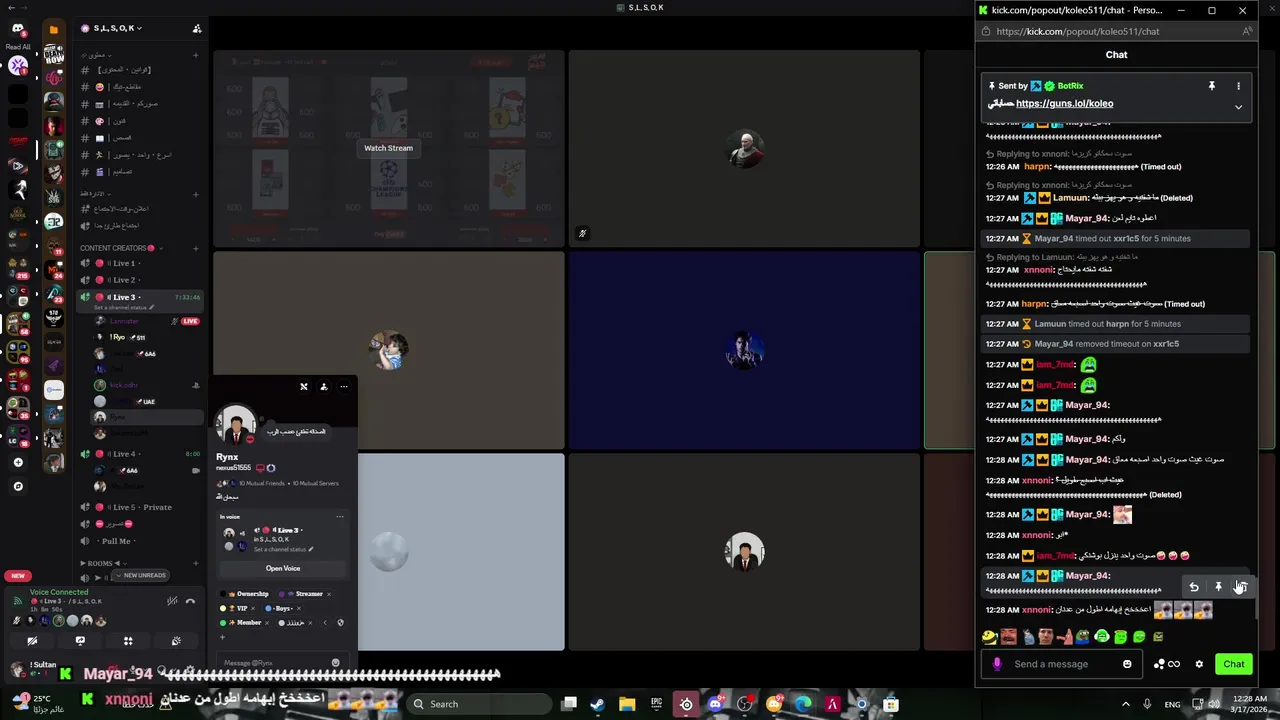The width and height of the screenshot is (1280, 720).
Task: Click the Read All label in Discord
Action: tap(18, 47)
